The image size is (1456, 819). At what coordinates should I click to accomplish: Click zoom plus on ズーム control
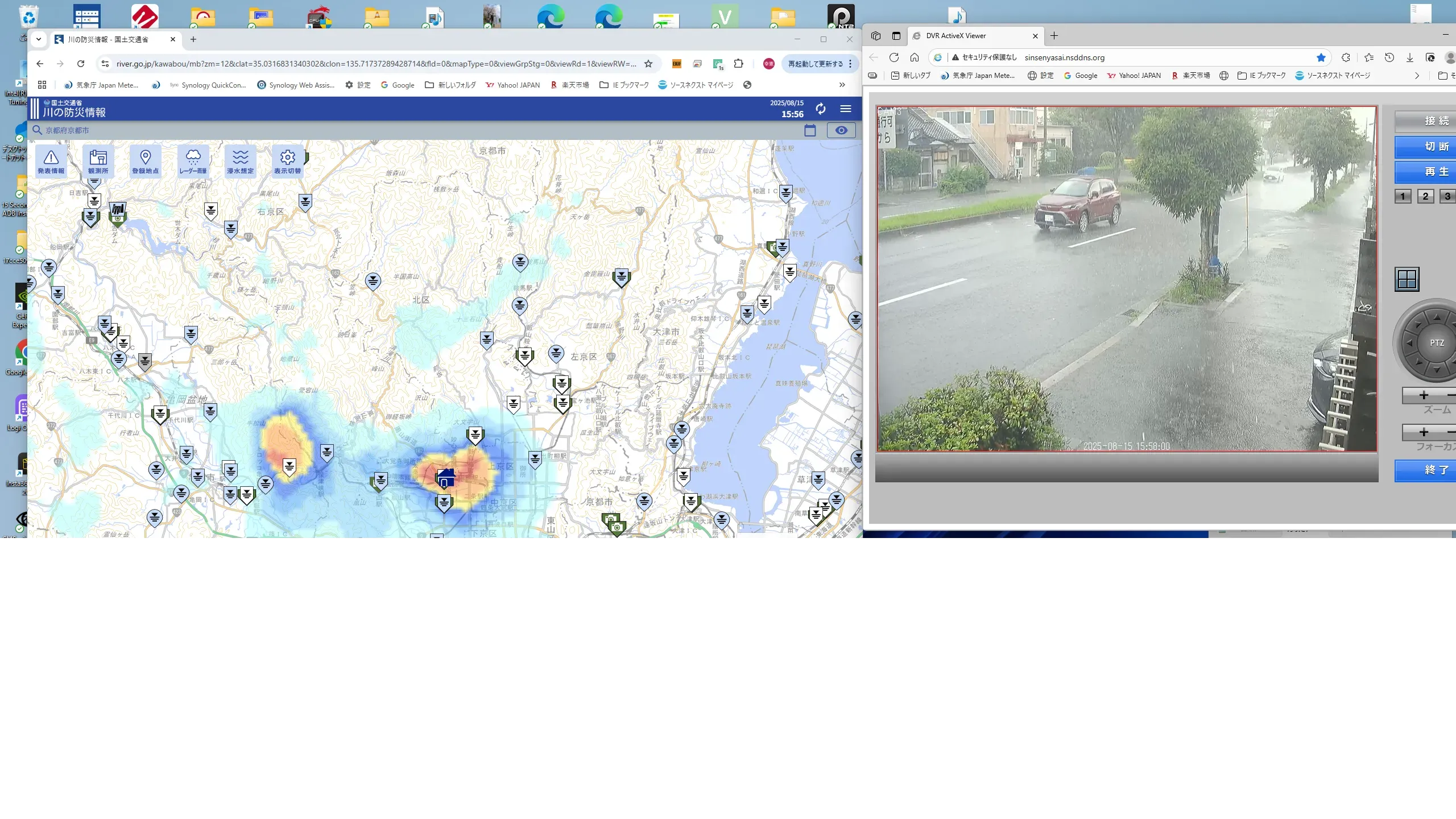pos(1424,395)
